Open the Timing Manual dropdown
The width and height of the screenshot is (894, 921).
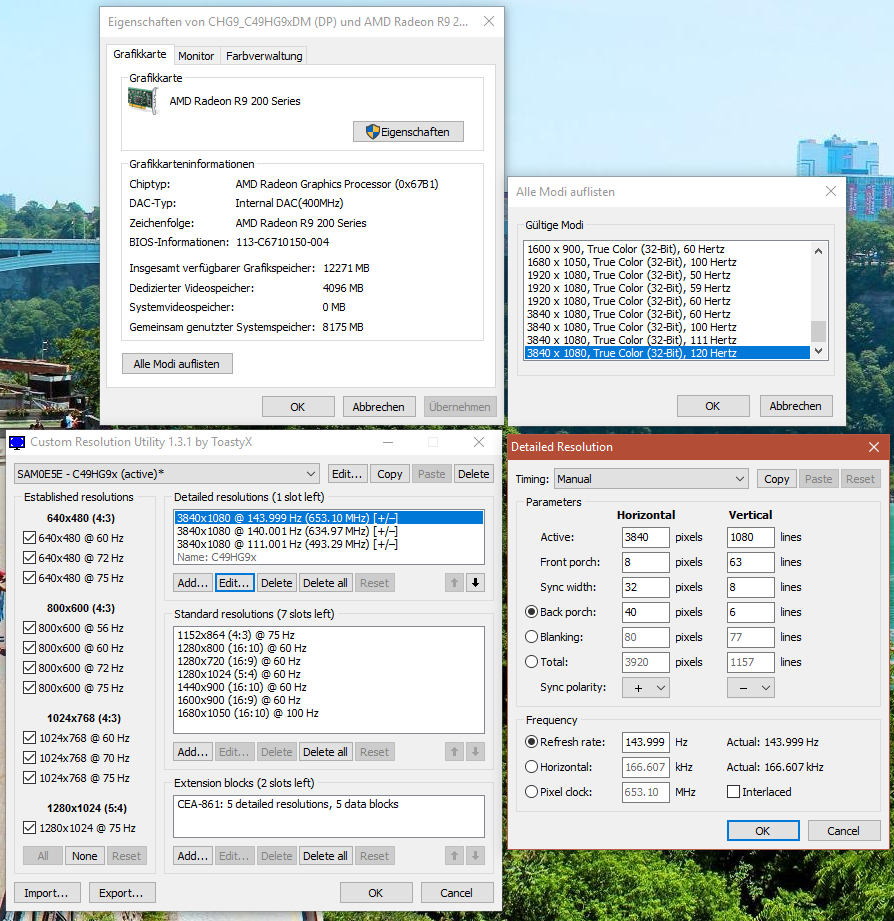(651, 479)
